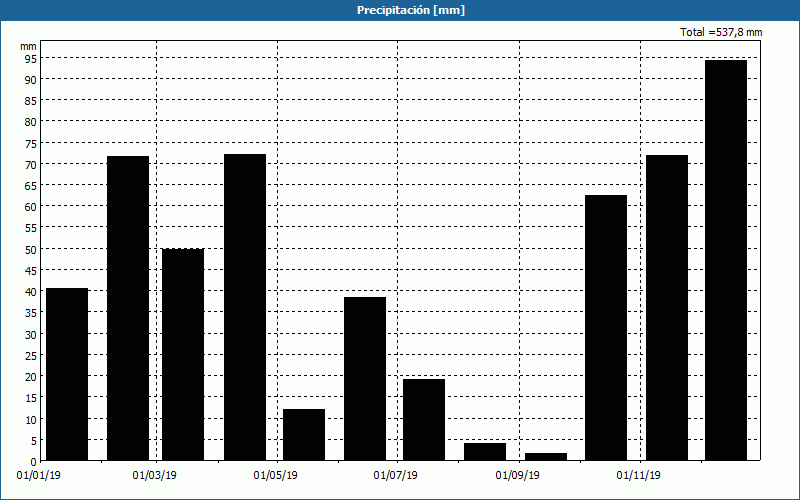Click the January bar near 40 mm
The height and width of the screenshot is (500, 800).
point(67,374)
